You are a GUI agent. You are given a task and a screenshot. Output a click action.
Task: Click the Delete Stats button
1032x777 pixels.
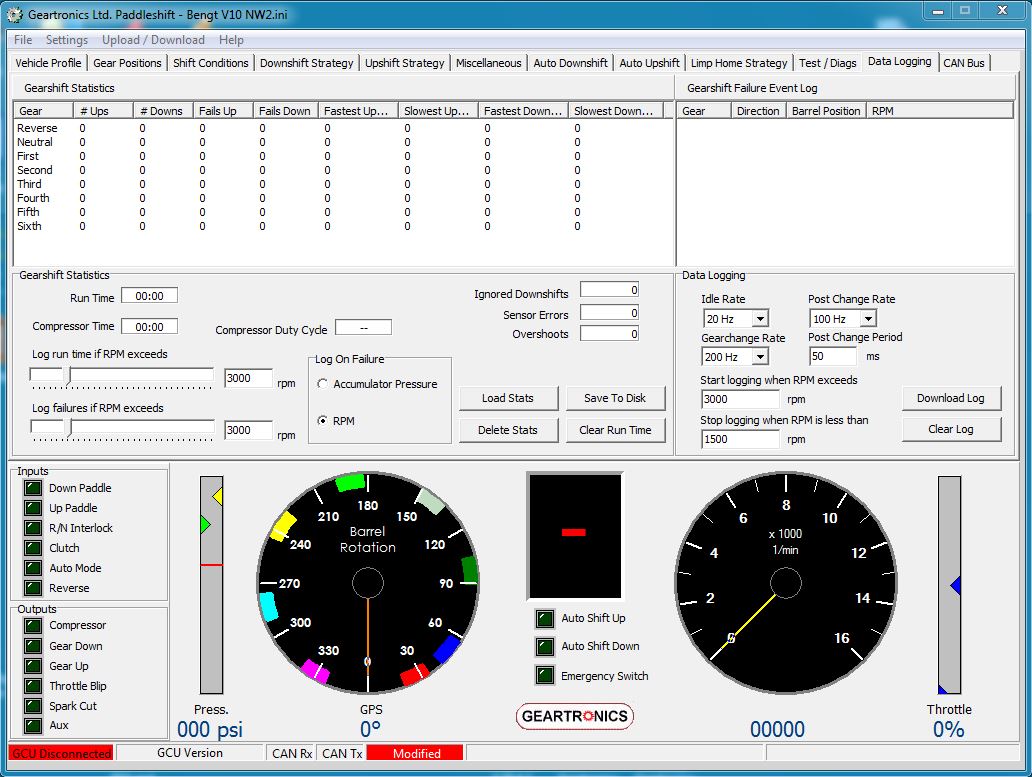point(507,430)
